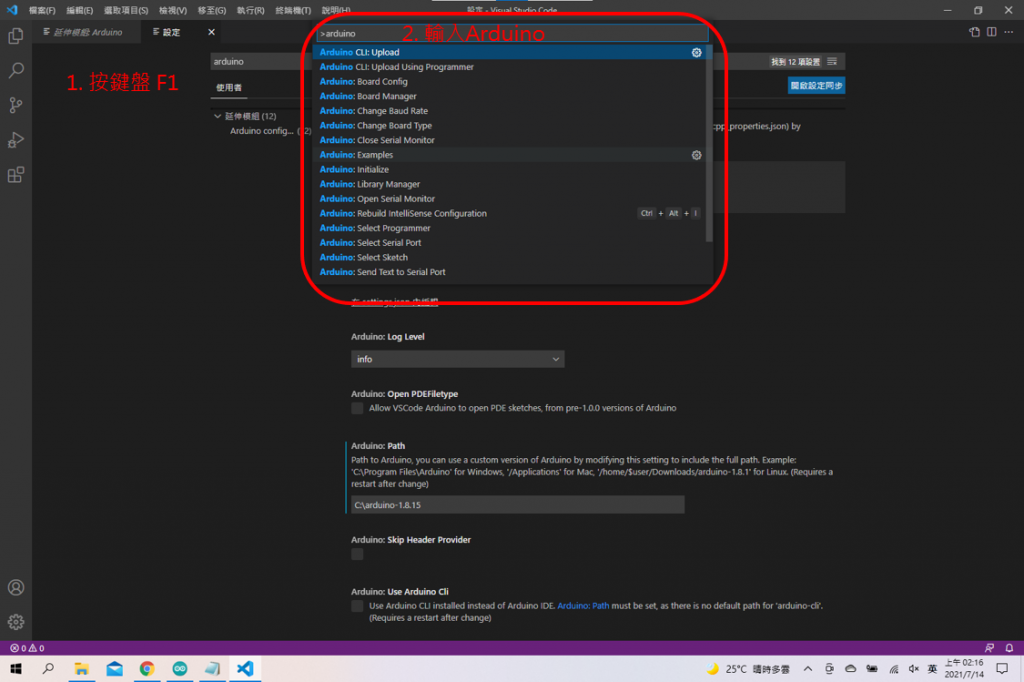Open the Explorer view in the activity bar
Screen dimensions: 1024x682
coord(16,35)
